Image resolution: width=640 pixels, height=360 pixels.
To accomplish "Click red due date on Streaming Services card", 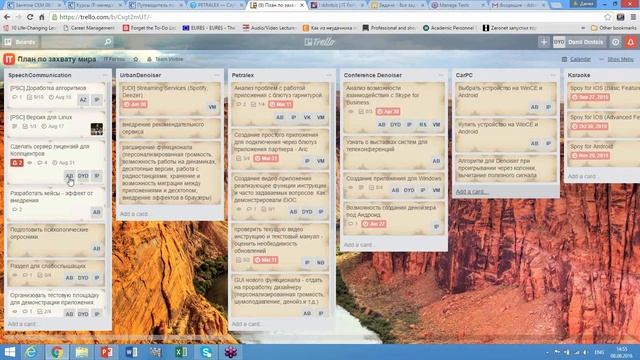I will (135, 104).
